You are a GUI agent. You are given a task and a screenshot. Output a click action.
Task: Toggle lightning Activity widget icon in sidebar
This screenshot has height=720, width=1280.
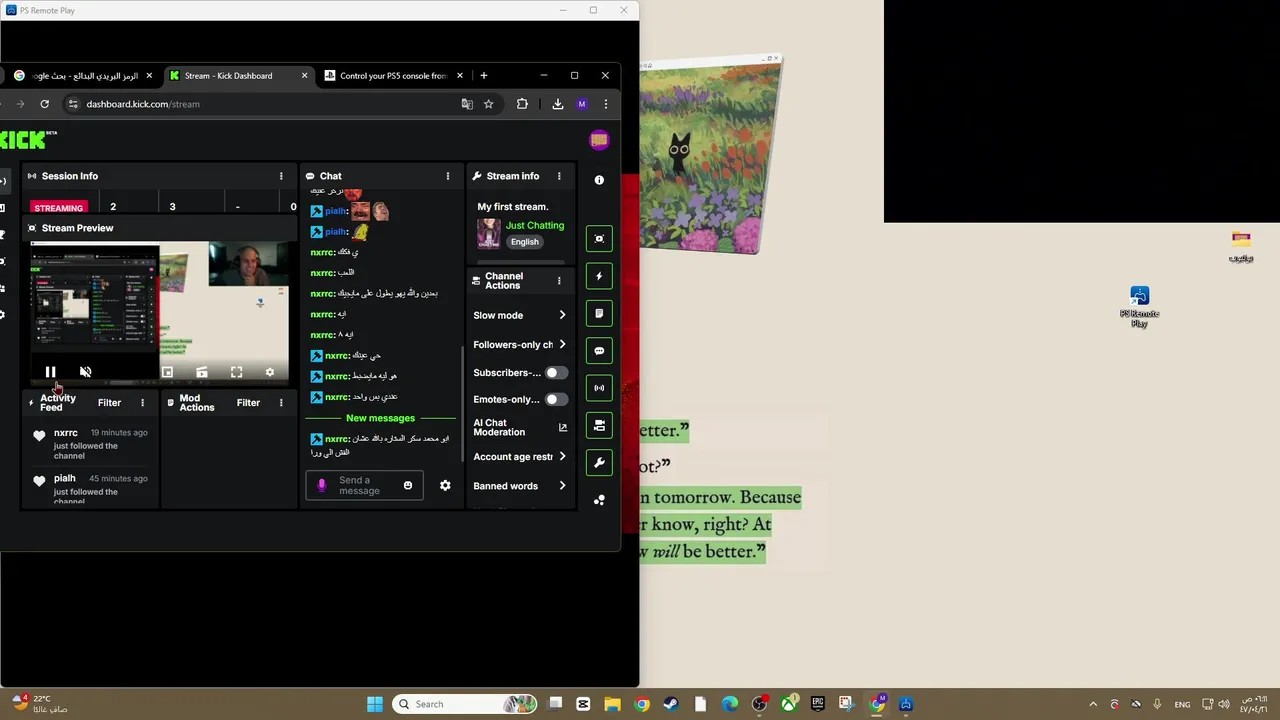599,276
